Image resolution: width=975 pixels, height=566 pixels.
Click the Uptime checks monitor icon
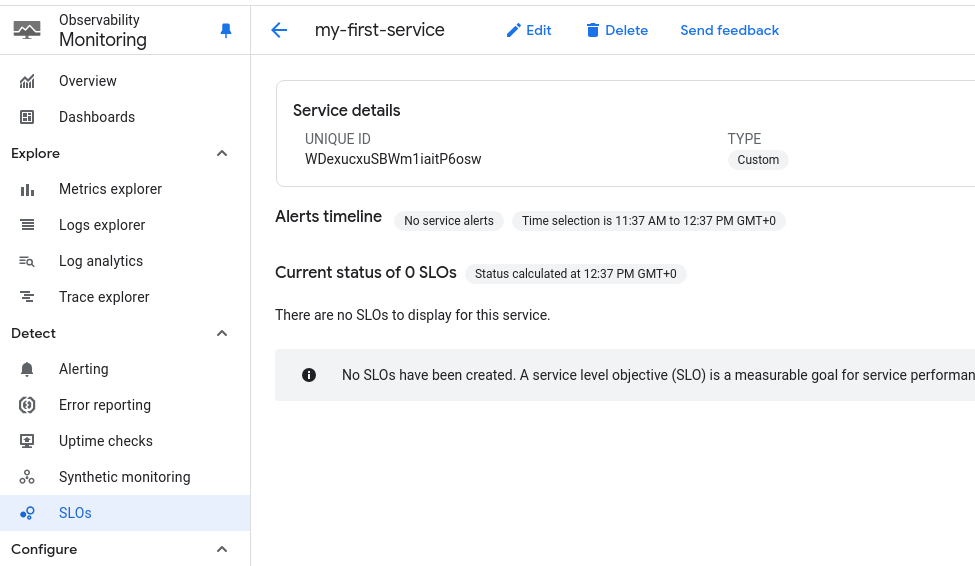(x=27, y=441)
